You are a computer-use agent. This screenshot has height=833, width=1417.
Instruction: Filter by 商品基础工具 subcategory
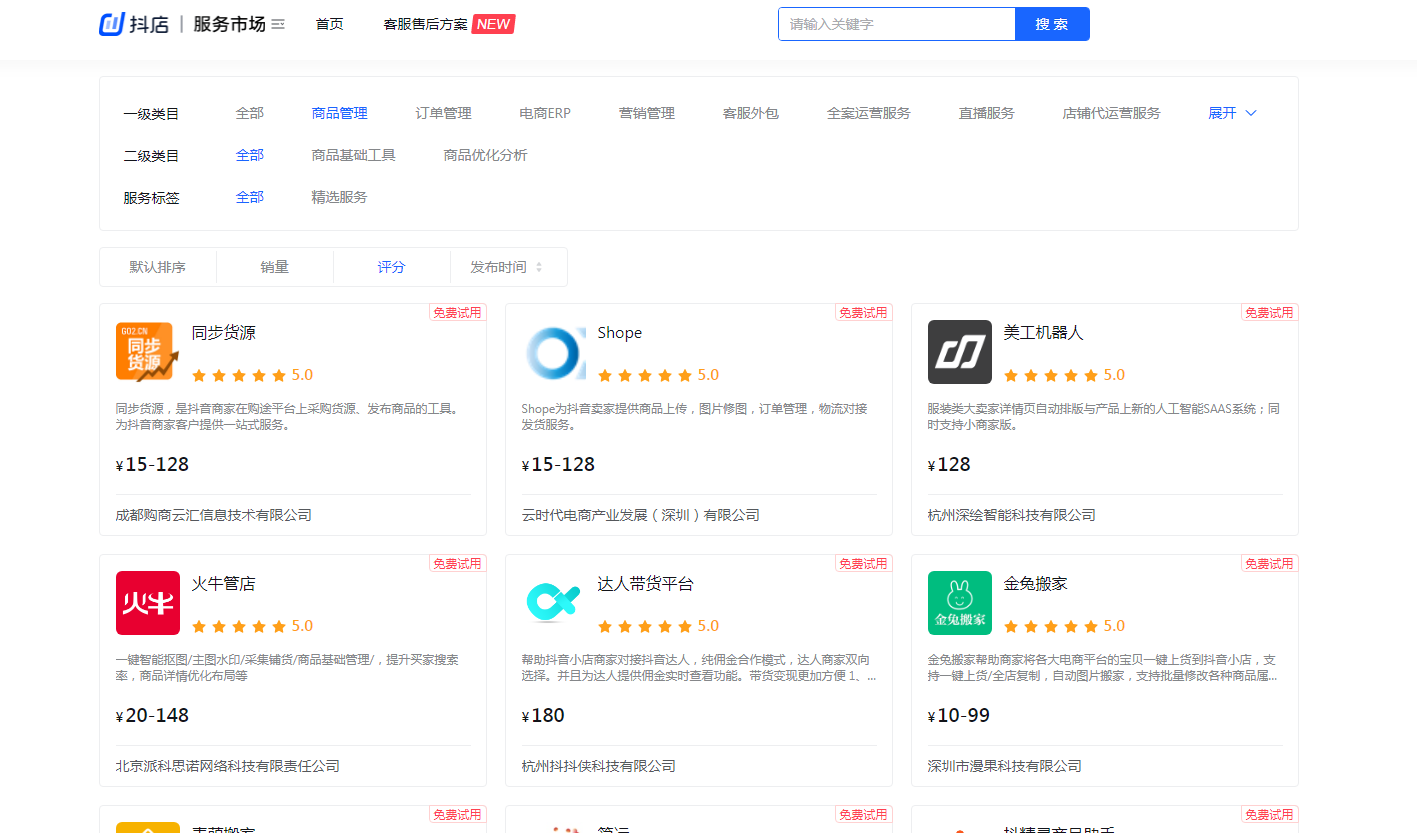(x=354, y=155)
